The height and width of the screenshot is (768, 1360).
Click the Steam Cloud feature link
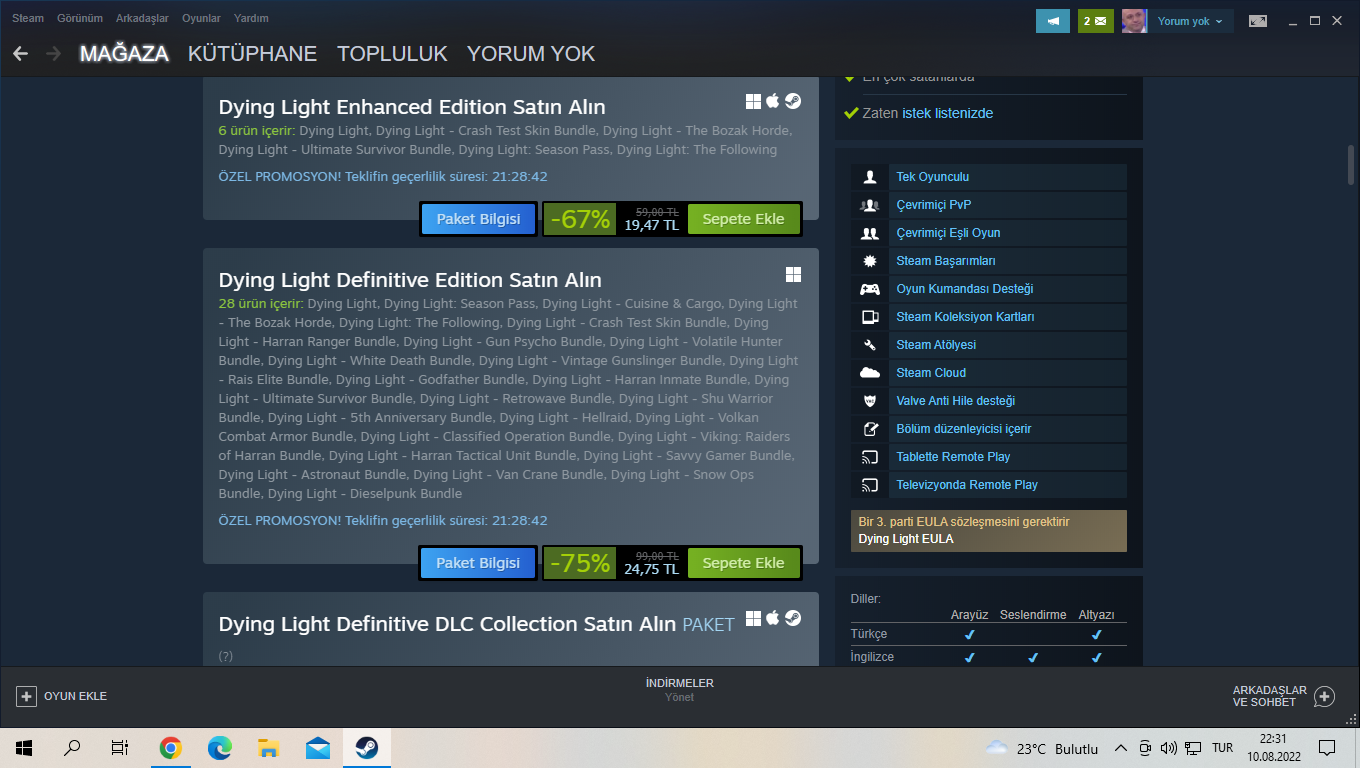coord(931,373)
